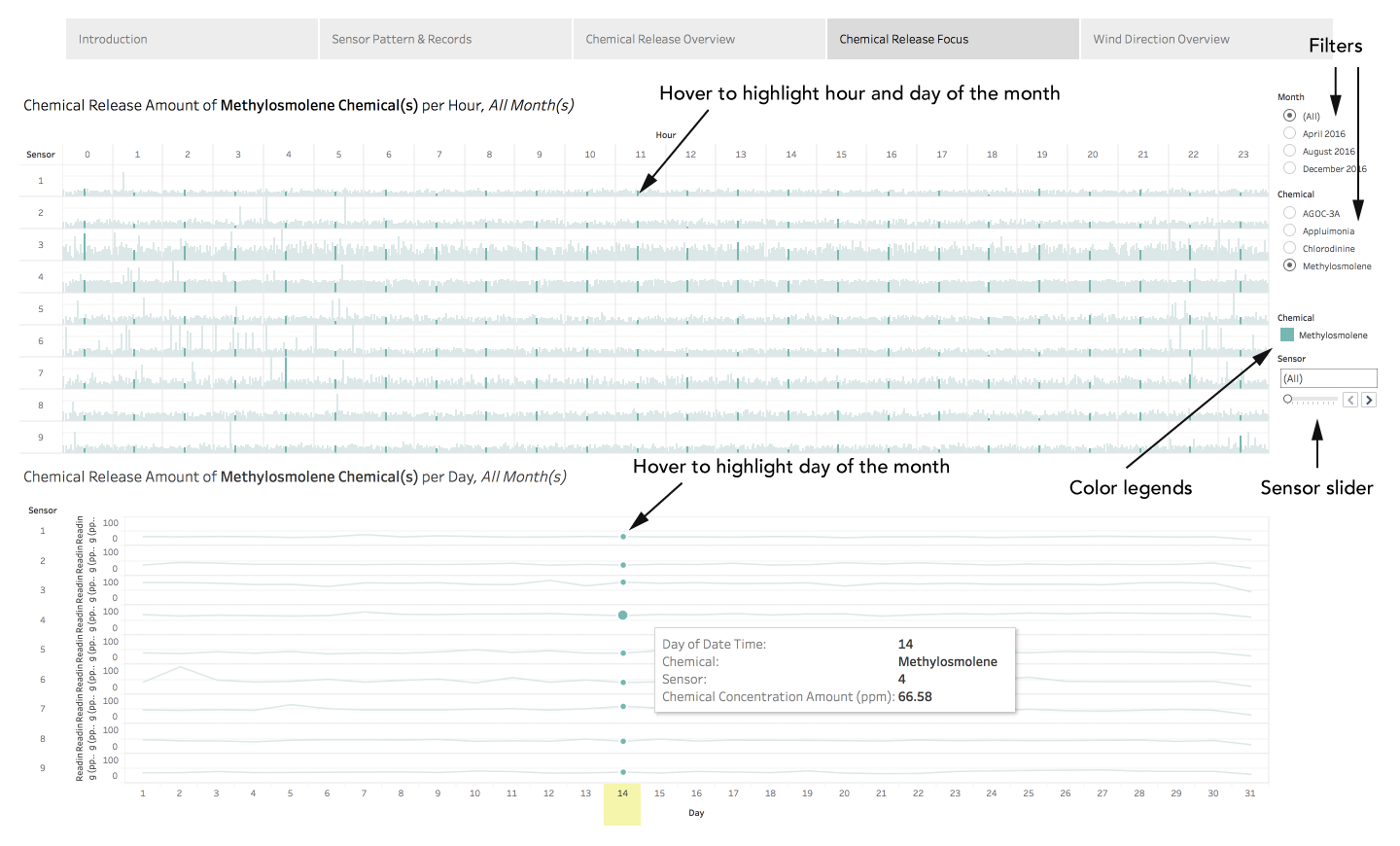Switch to Sensor Pattern & Records tab
Image resolution: width=1400 pixels, height=846 pixels.
pos(445,39)
